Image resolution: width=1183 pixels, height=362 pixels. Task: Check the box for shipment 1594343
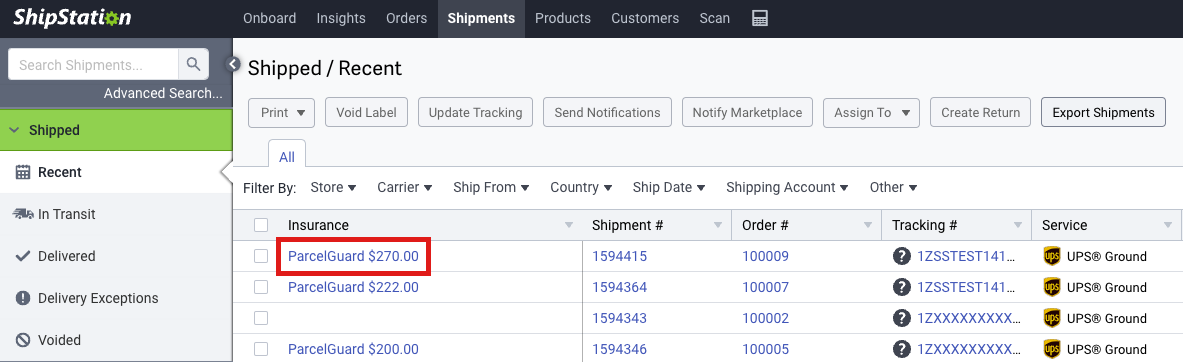coord(261,318)
